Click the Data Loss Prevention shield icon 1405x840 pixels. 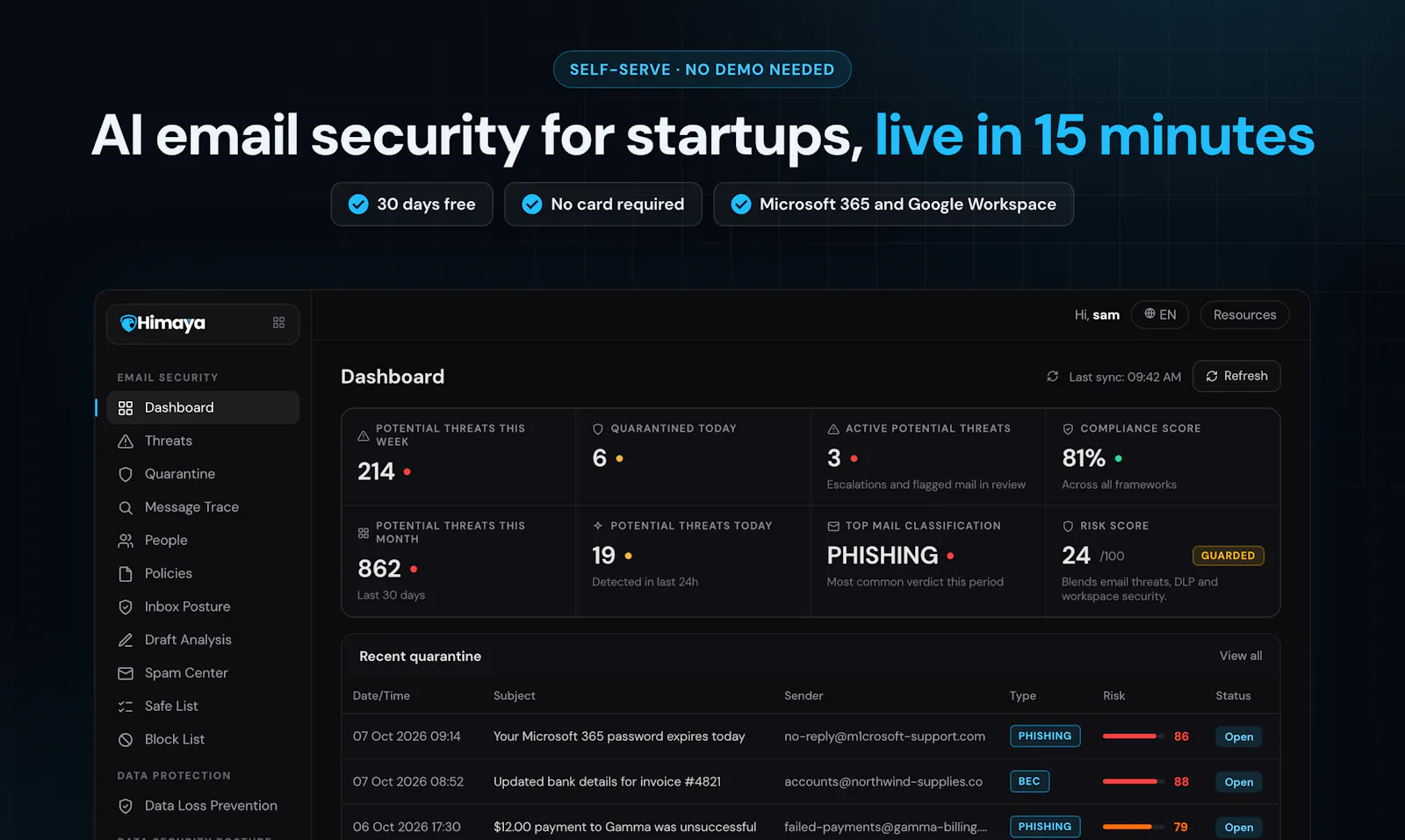coord(126,806)
